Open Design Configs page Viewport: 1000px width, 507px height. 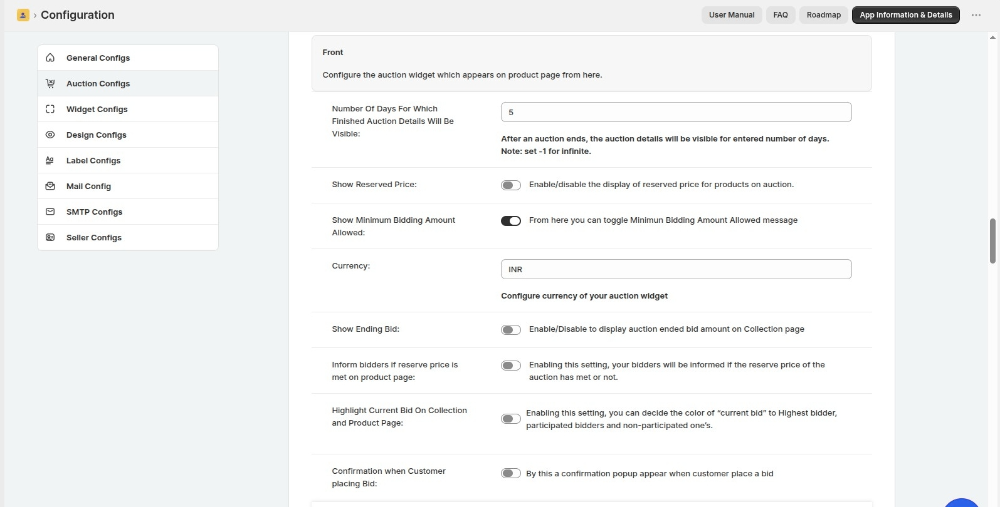(x=128, y=135)
